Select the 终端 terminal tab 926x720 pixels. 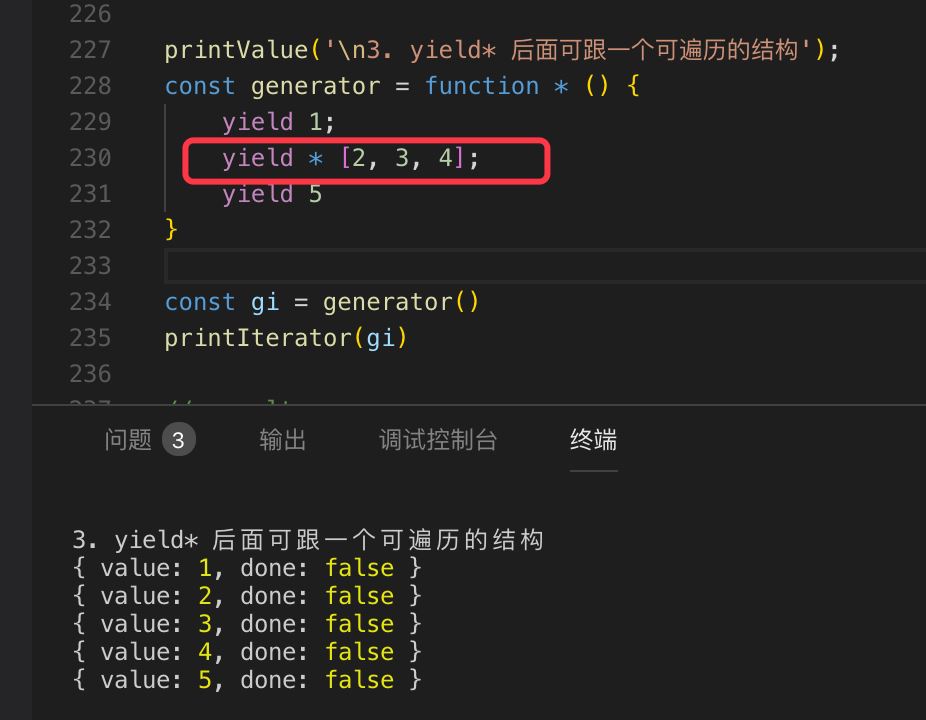(593, 440)
